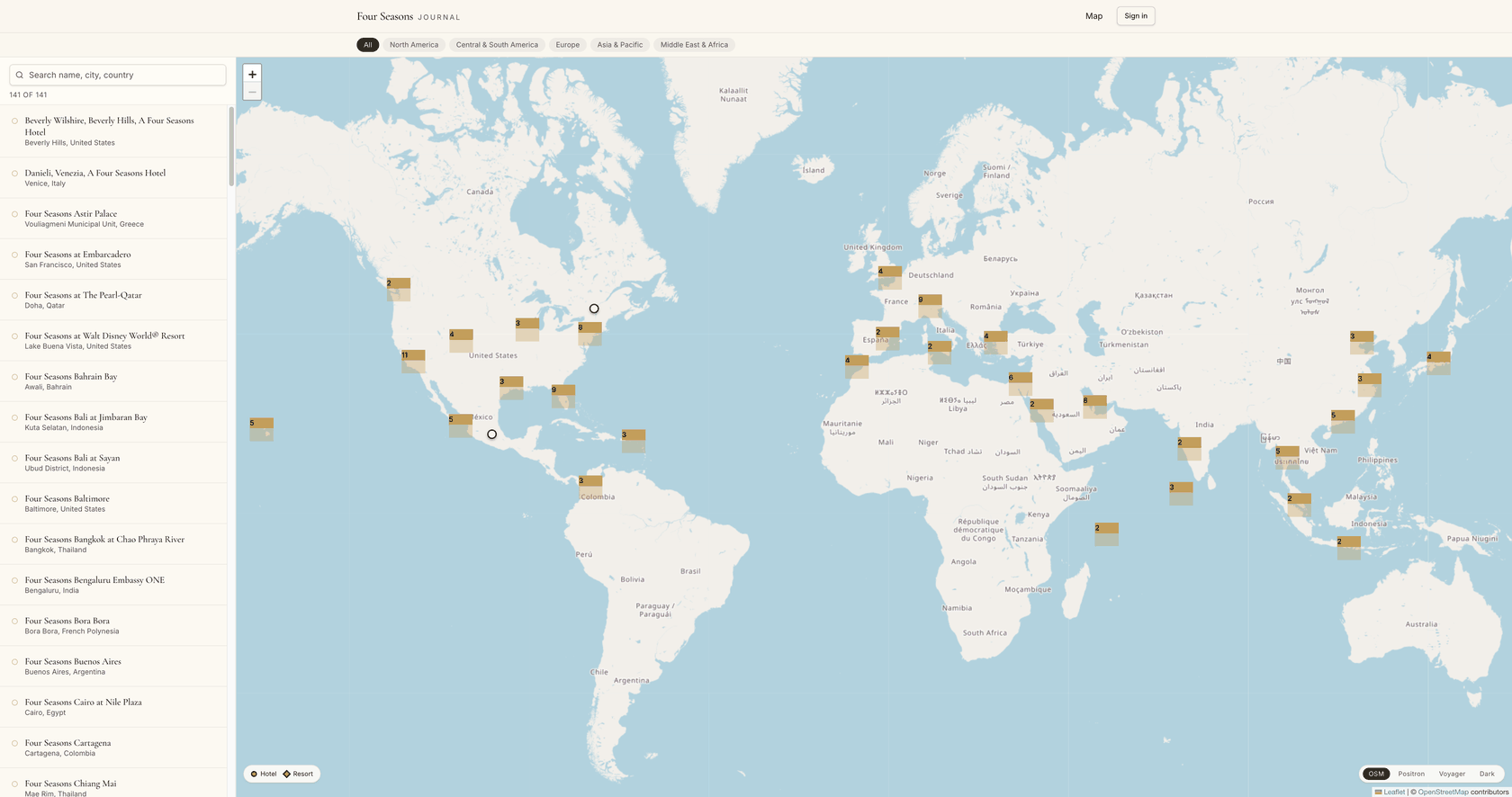Click the Sign in button

coord(1136,16)
